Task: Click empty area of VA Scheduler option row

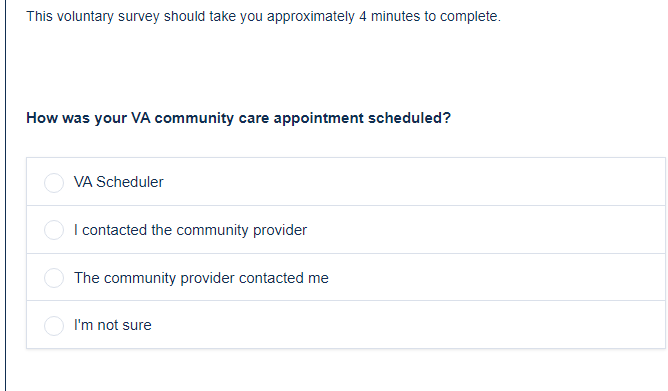Action: pos(413,182)
